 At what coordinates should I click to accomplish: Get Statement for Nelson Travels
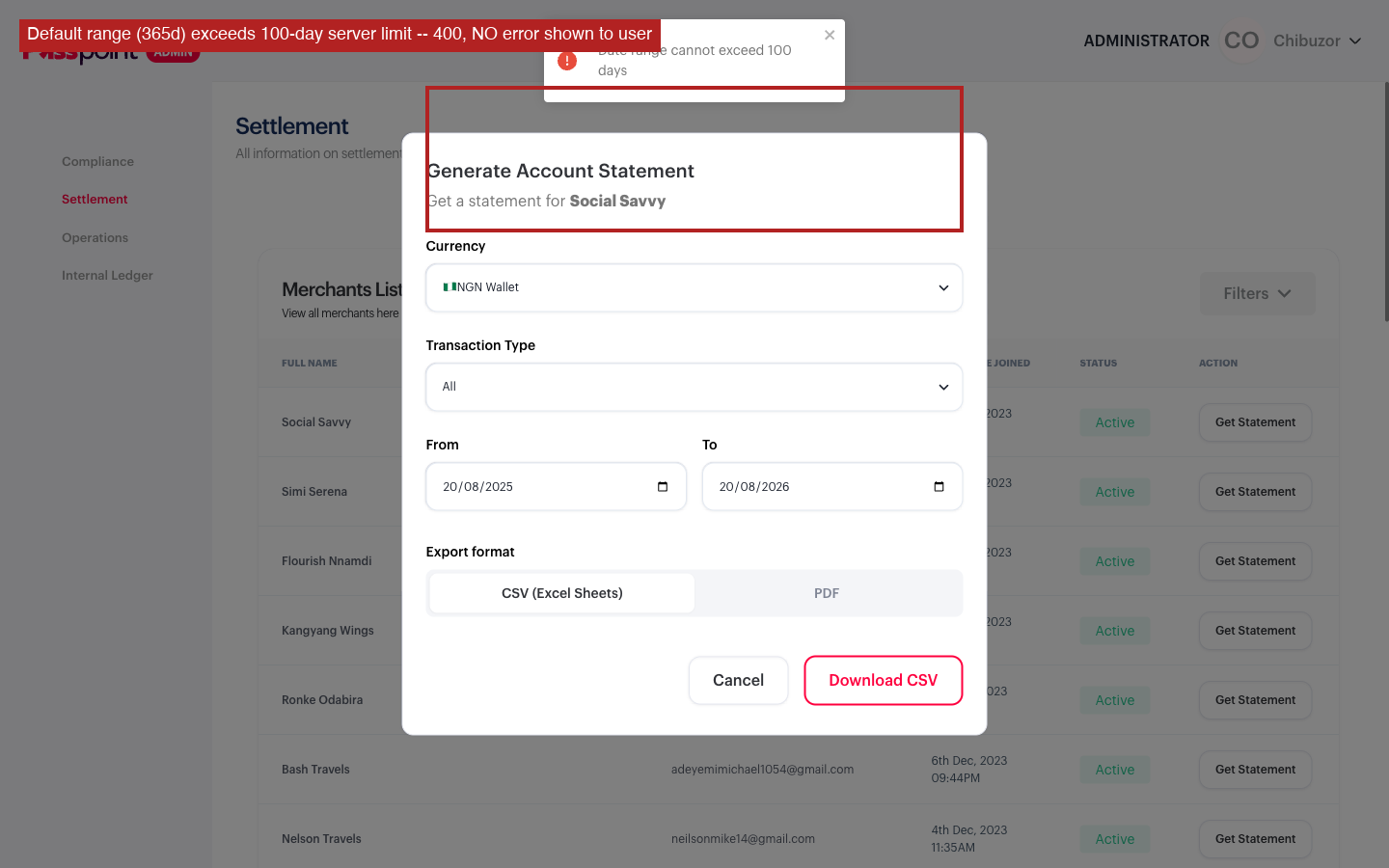pyautogui.click(x=1256, y=839)
